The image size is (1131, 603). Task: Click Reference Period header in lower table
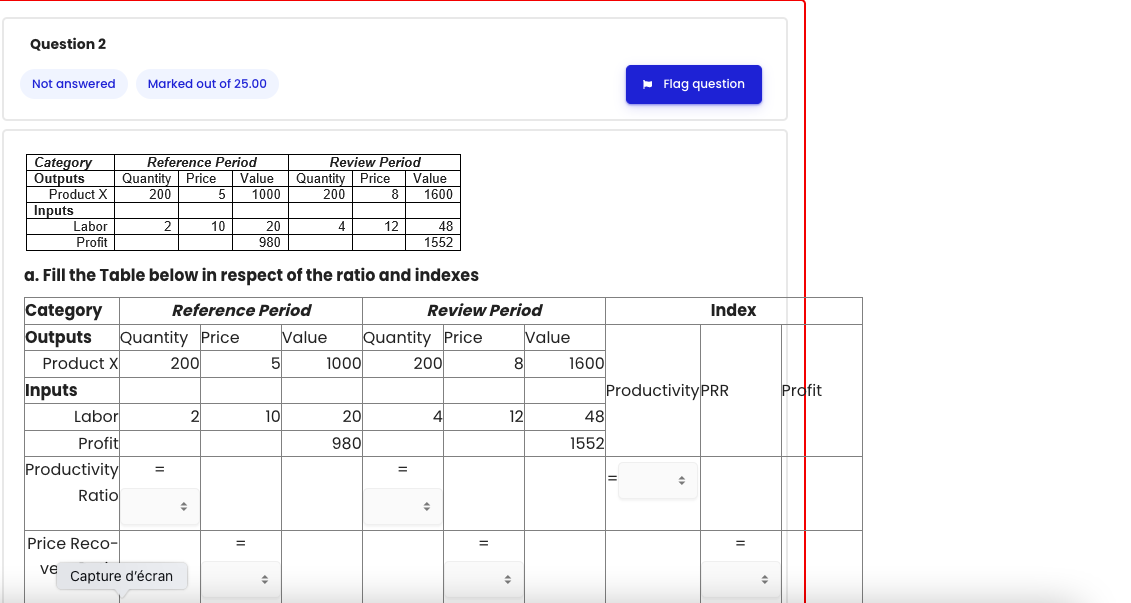coord(241,310)
